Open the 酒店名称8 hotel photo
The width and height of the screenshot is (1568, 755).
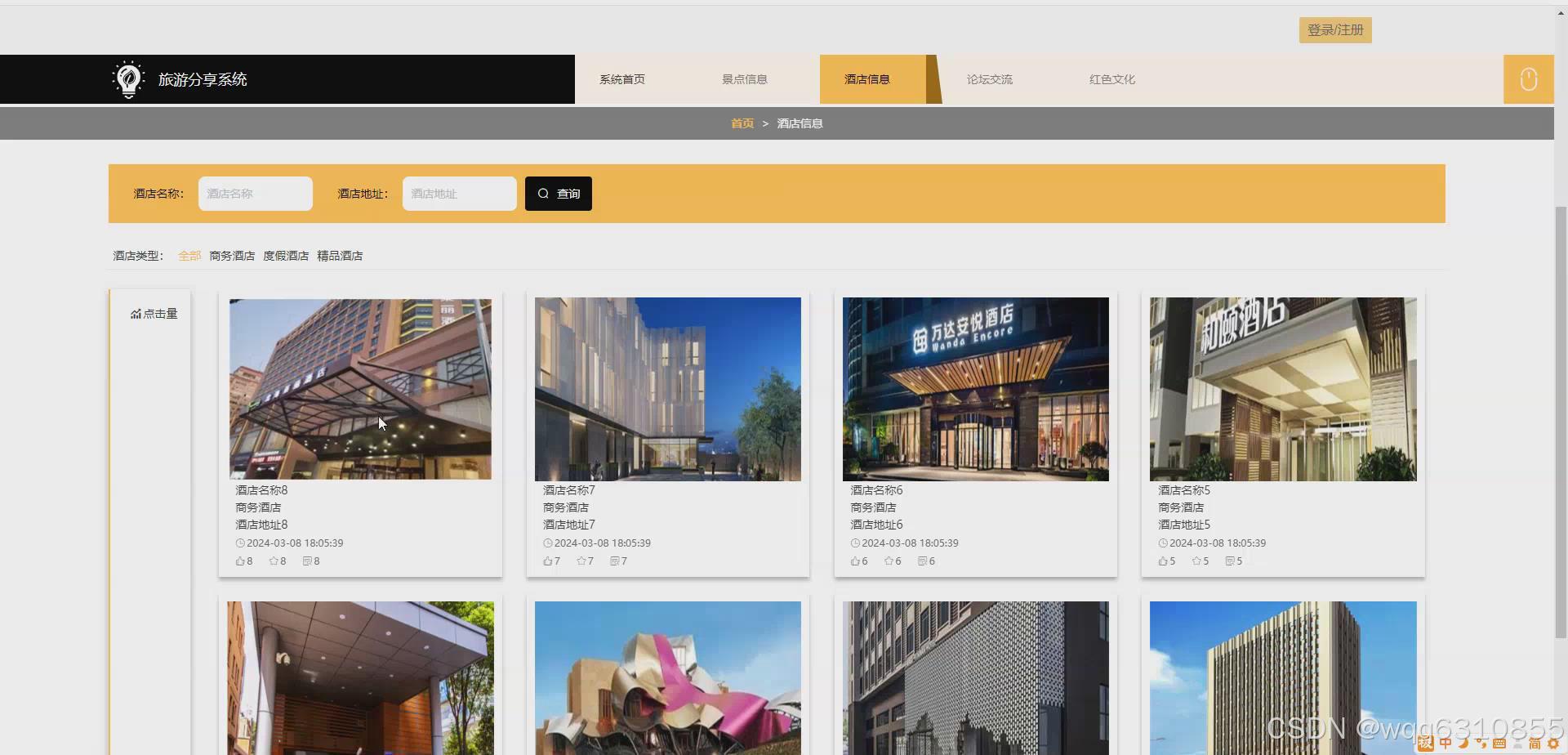[360, 389]
